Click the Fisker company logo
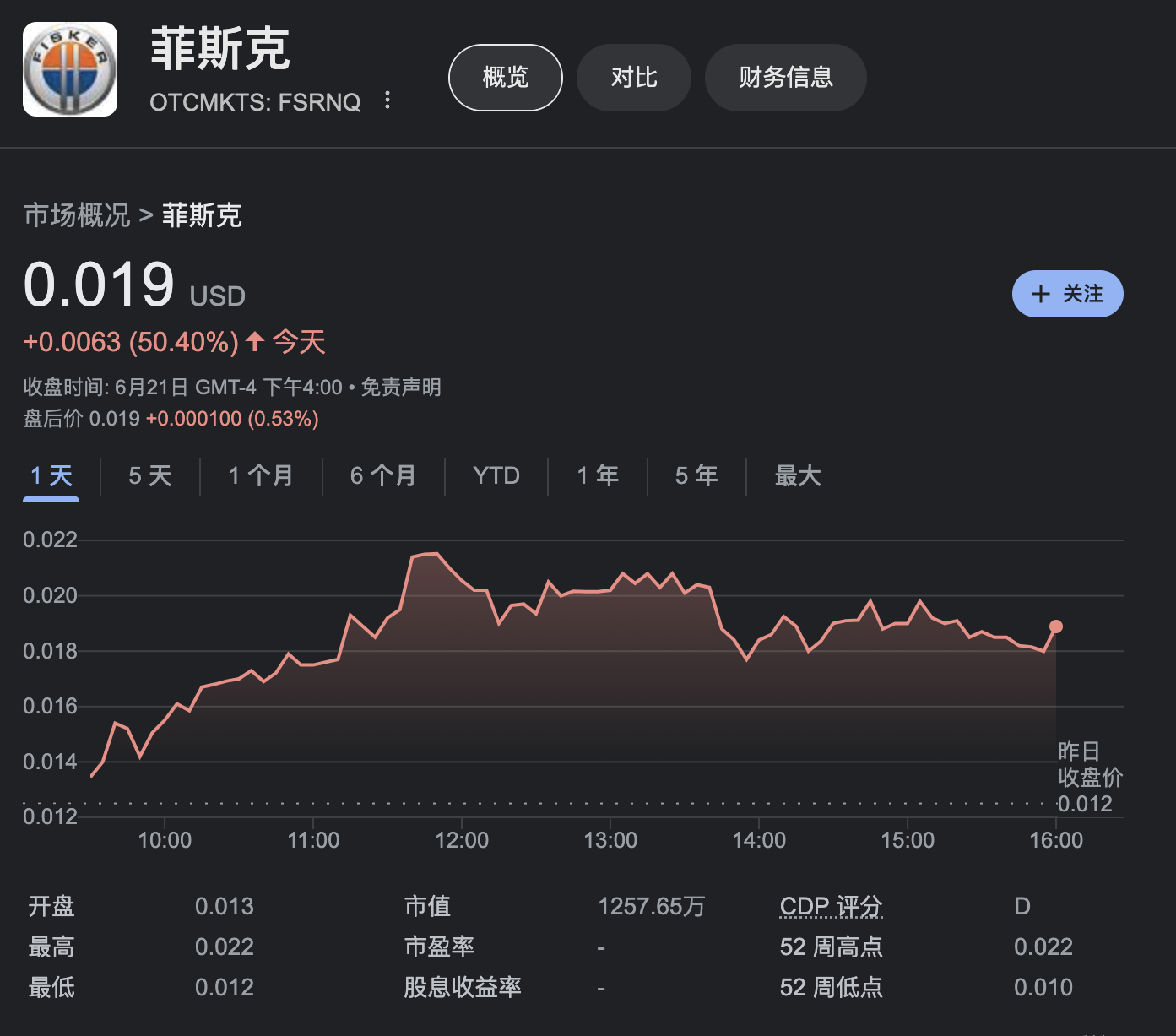Image resolution: width=1176 pixels, height=1036 pixels. 69,68
